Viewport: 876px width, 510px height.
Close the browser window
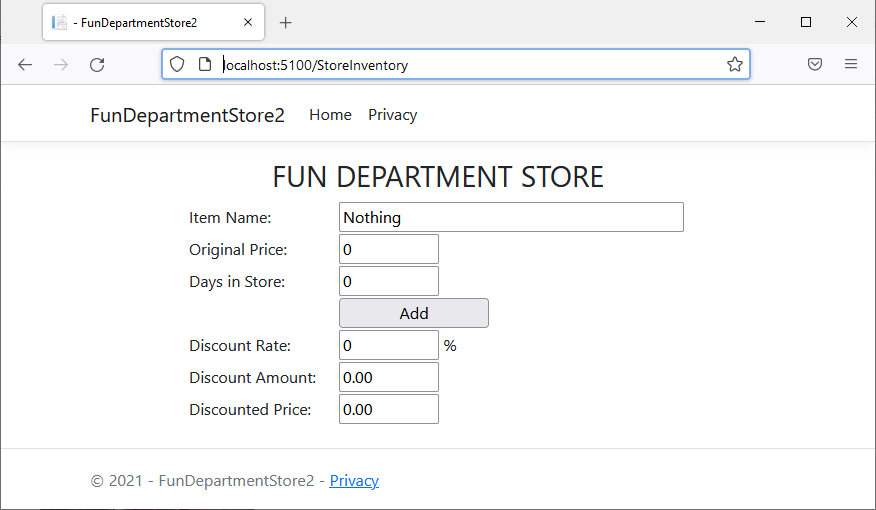click(x=851, y=22)
